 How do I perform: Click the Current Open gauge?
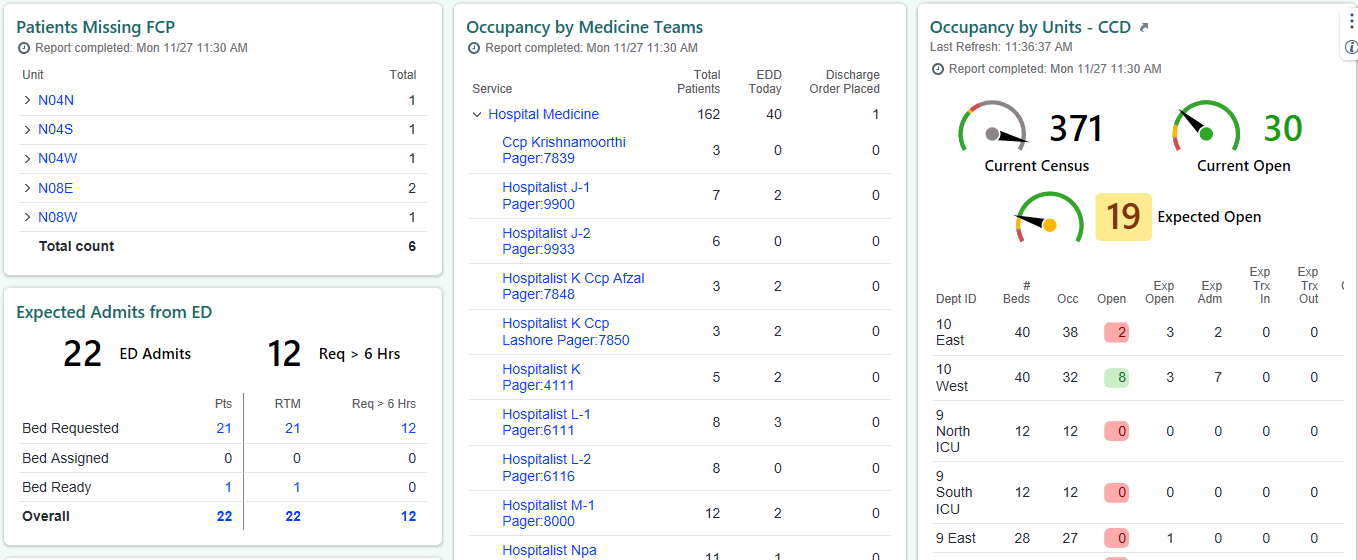click(1206, 130)
